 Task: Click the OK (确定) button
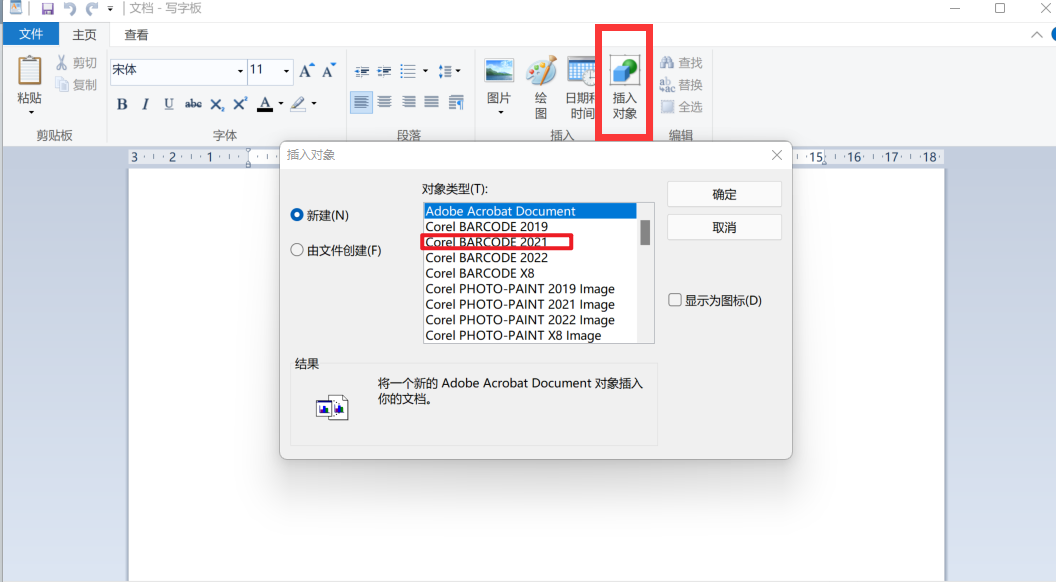pos(724,194)
